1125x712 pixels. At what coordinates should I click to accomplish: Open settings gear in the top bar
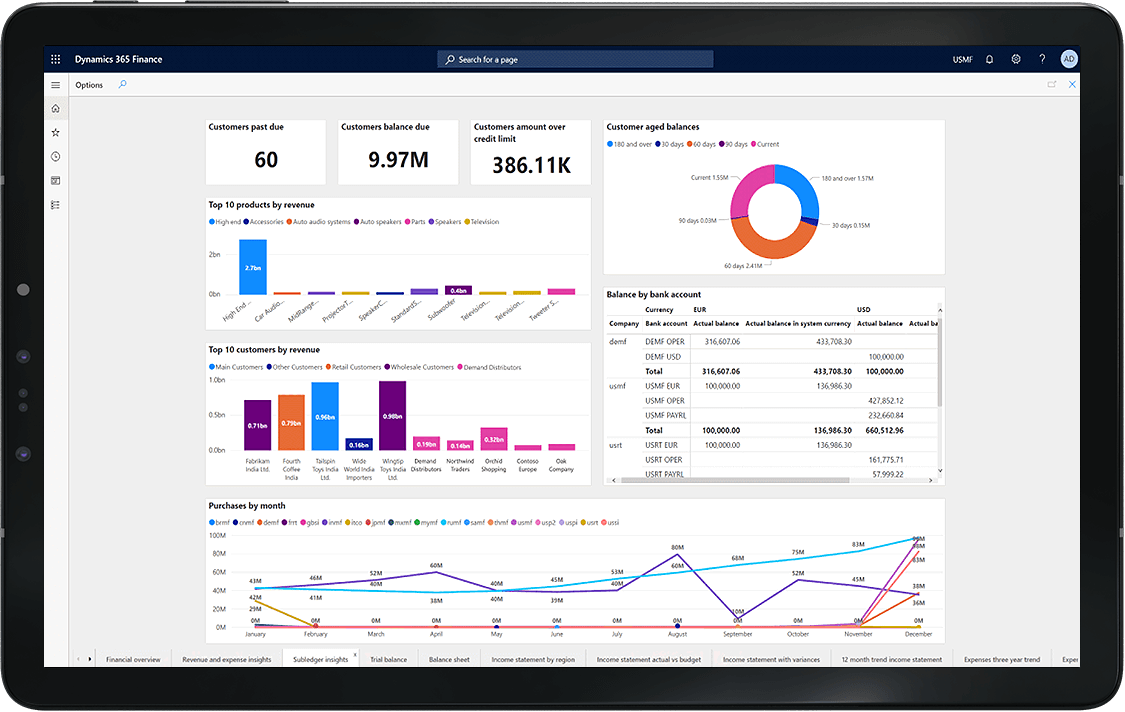click(1016, 60)
